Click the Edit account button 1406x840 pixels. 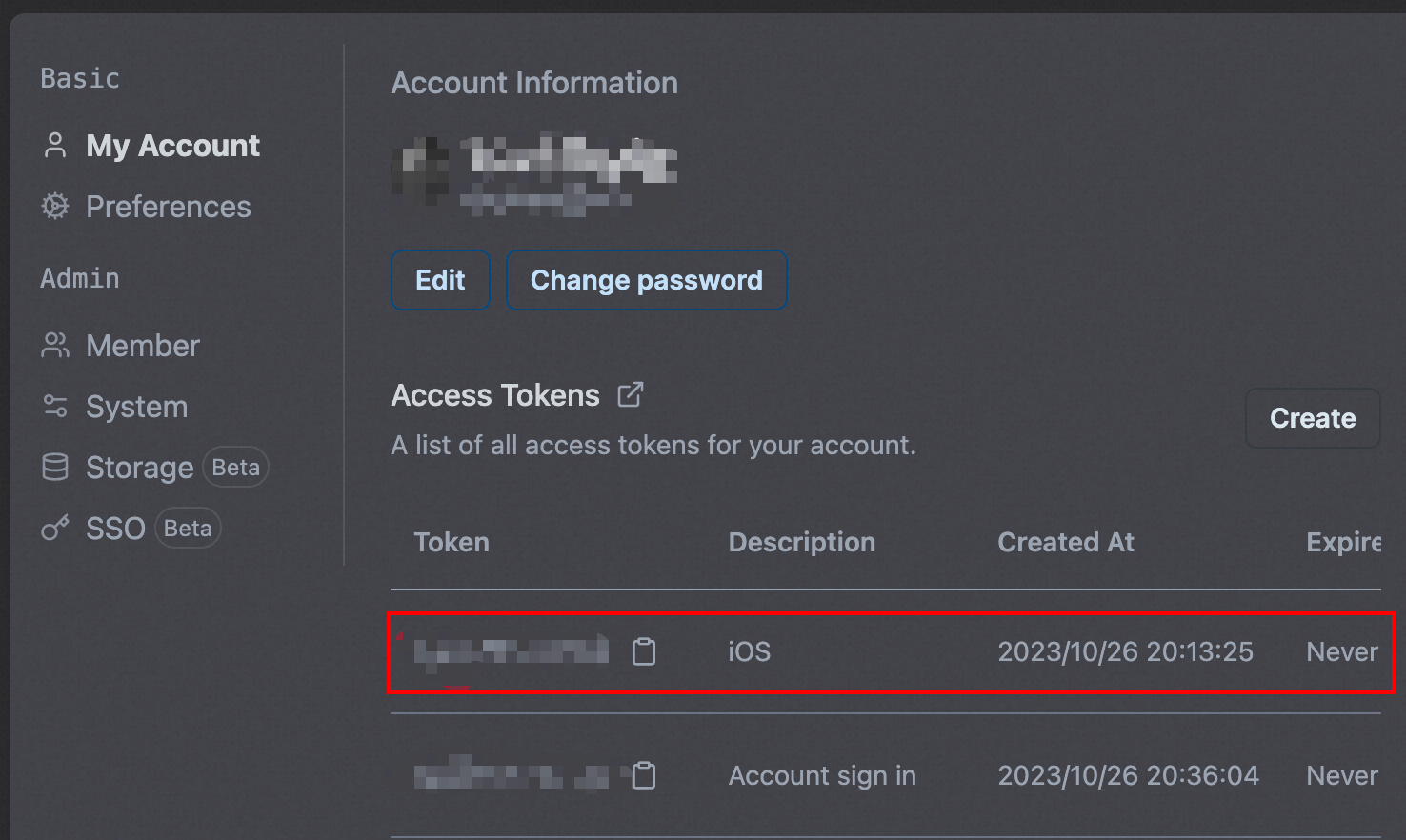click(x=440, y=280)
